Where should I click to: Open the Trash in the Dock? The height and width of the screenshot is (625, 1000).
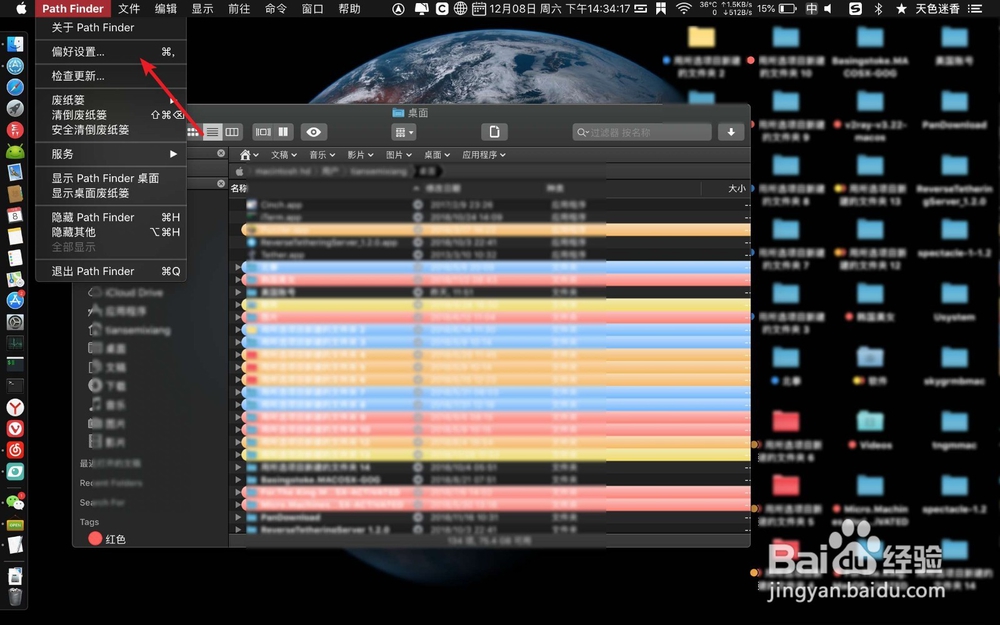pos(15,596)
